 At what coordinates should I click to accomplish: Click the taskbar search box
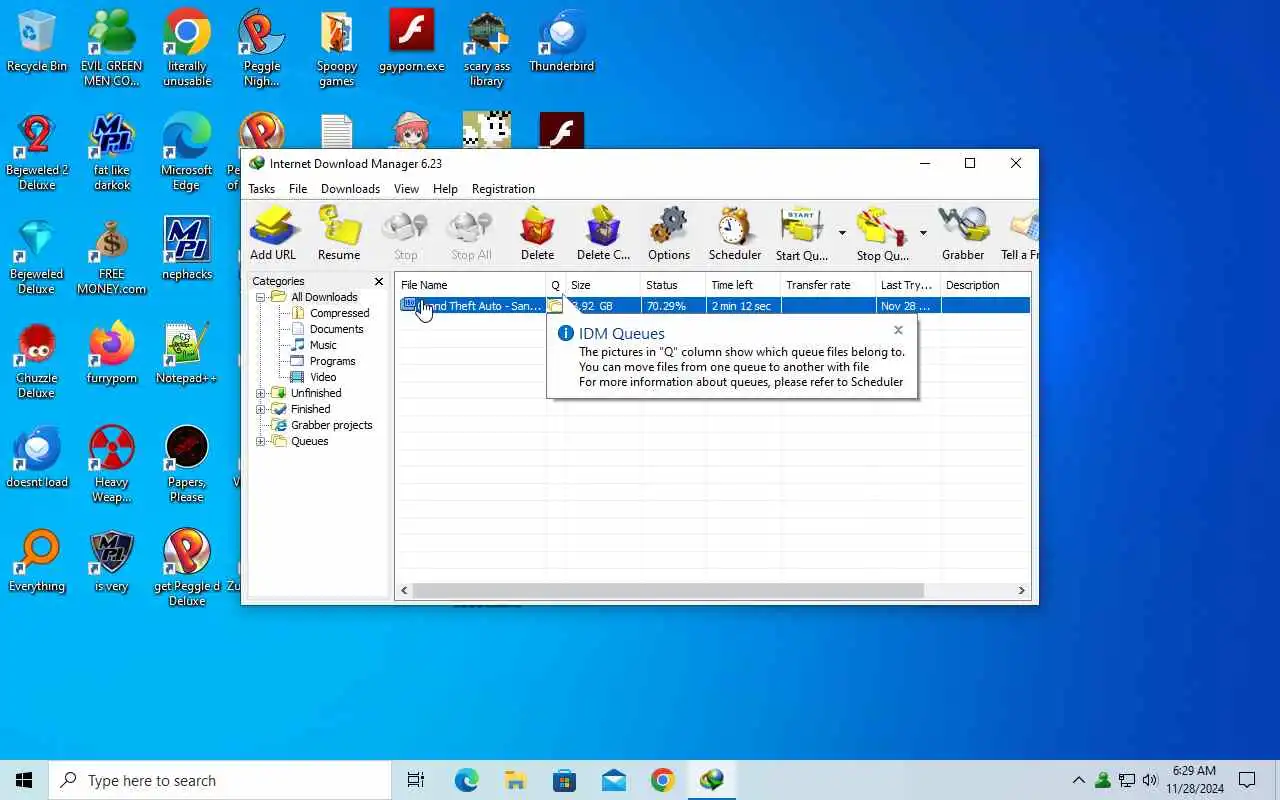coord(220,780)
